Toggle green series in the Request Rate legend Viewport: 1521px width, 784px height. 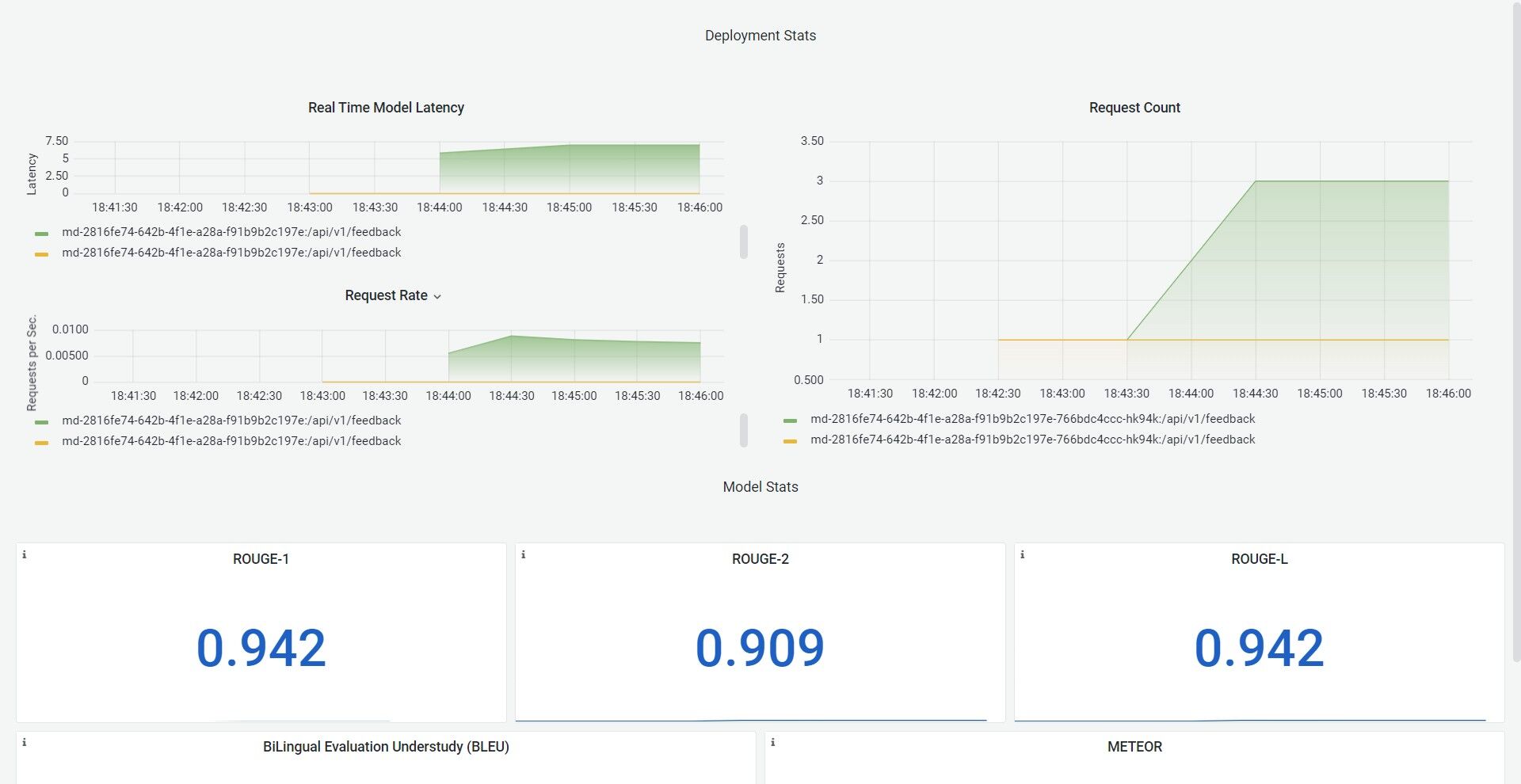[231, 421]
